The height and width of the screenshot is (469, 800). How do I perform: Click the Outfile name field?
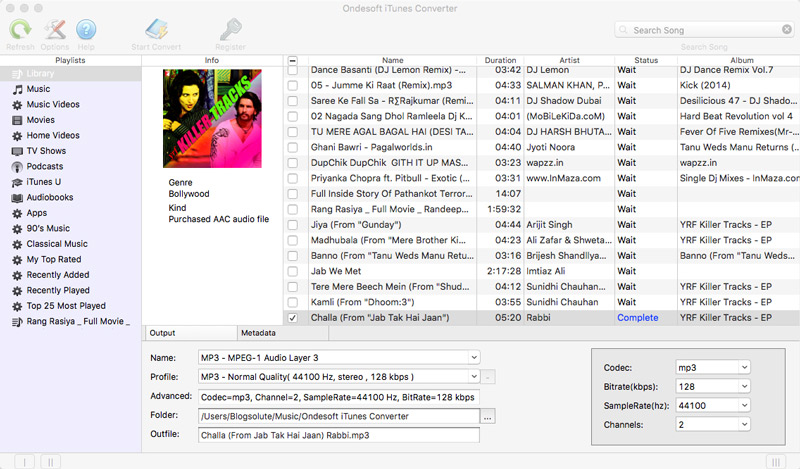point(339,435)
